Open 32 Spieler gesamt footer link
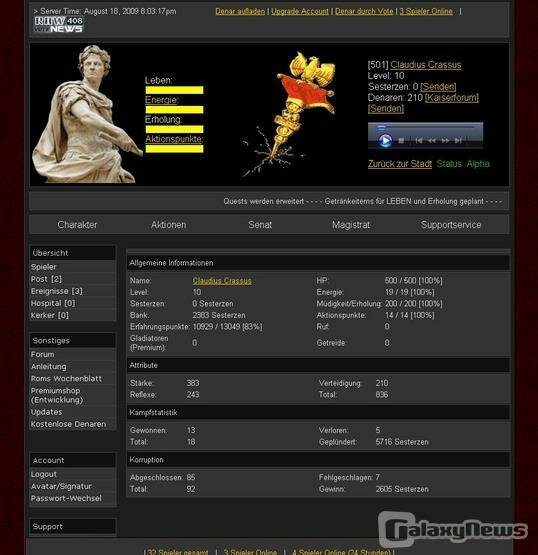538x555 pixels. 177,551
